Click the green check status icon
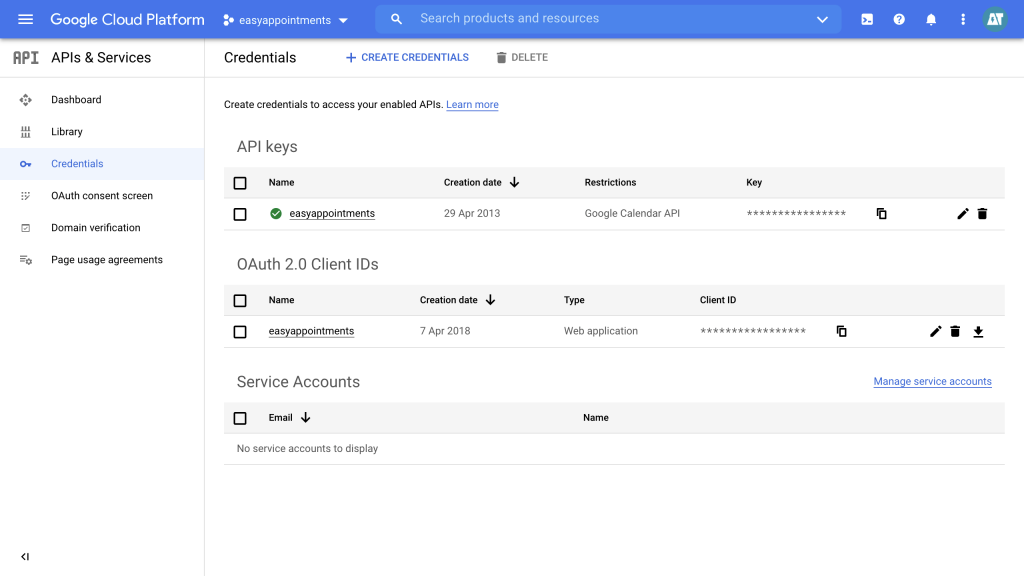Viewport: 1024px width, 576px height. click(x=276, y=214)
